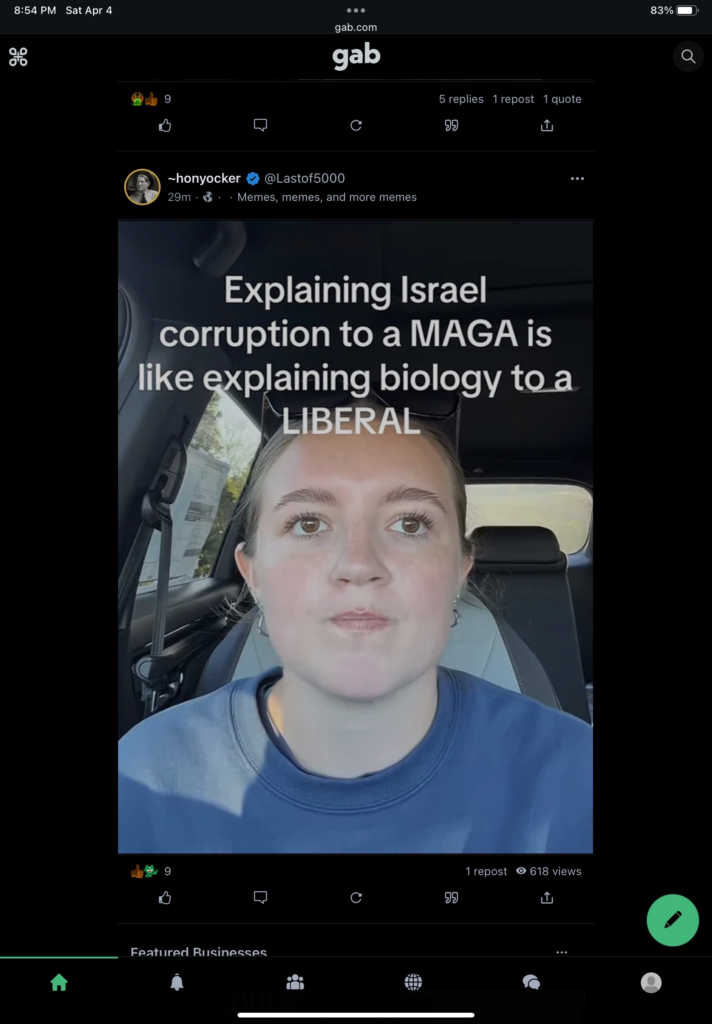Open the Chat messages tab
The width and height of the screenshot is (712, 1024).
point(532,982)
